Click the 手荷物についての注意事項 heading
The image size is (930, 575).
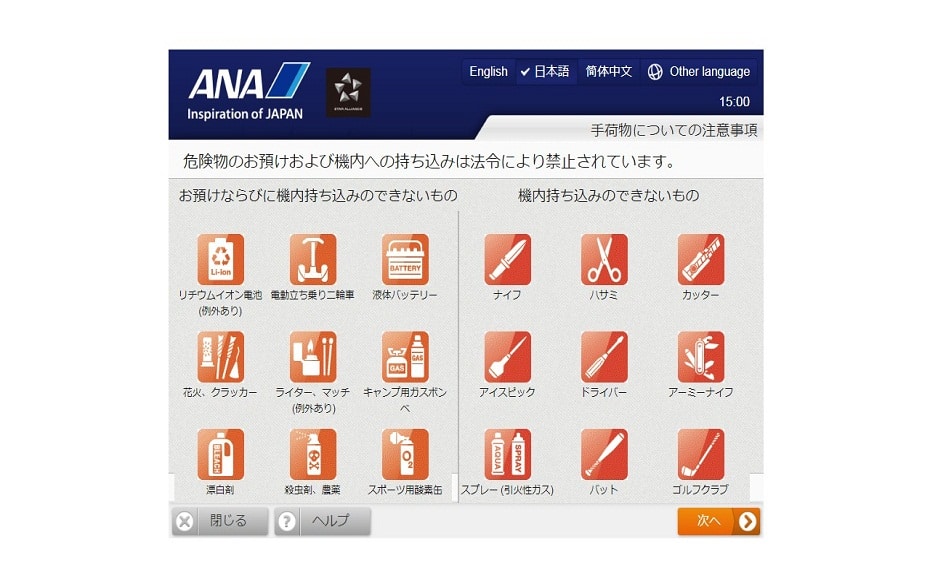click(674, 130)
